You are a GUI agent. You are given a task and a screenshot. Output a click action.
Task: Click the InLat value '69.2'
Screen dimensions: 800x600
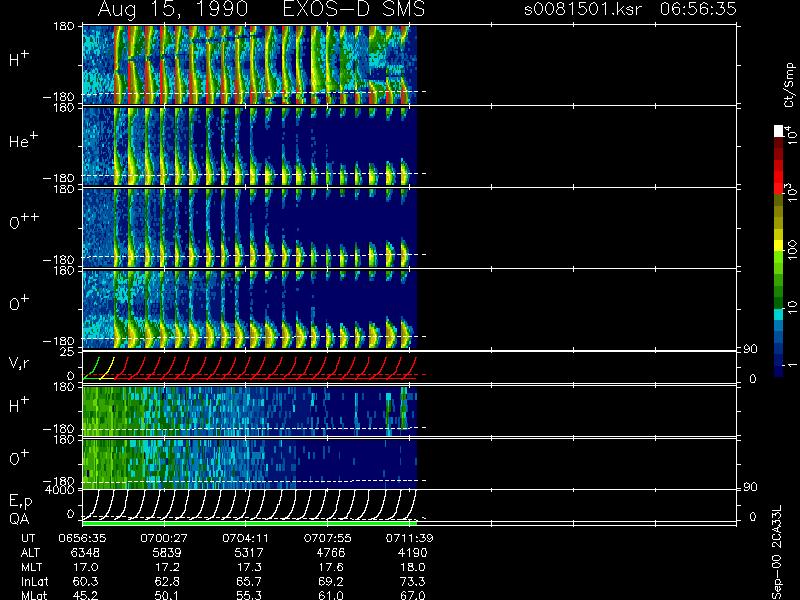pos(331,581)
